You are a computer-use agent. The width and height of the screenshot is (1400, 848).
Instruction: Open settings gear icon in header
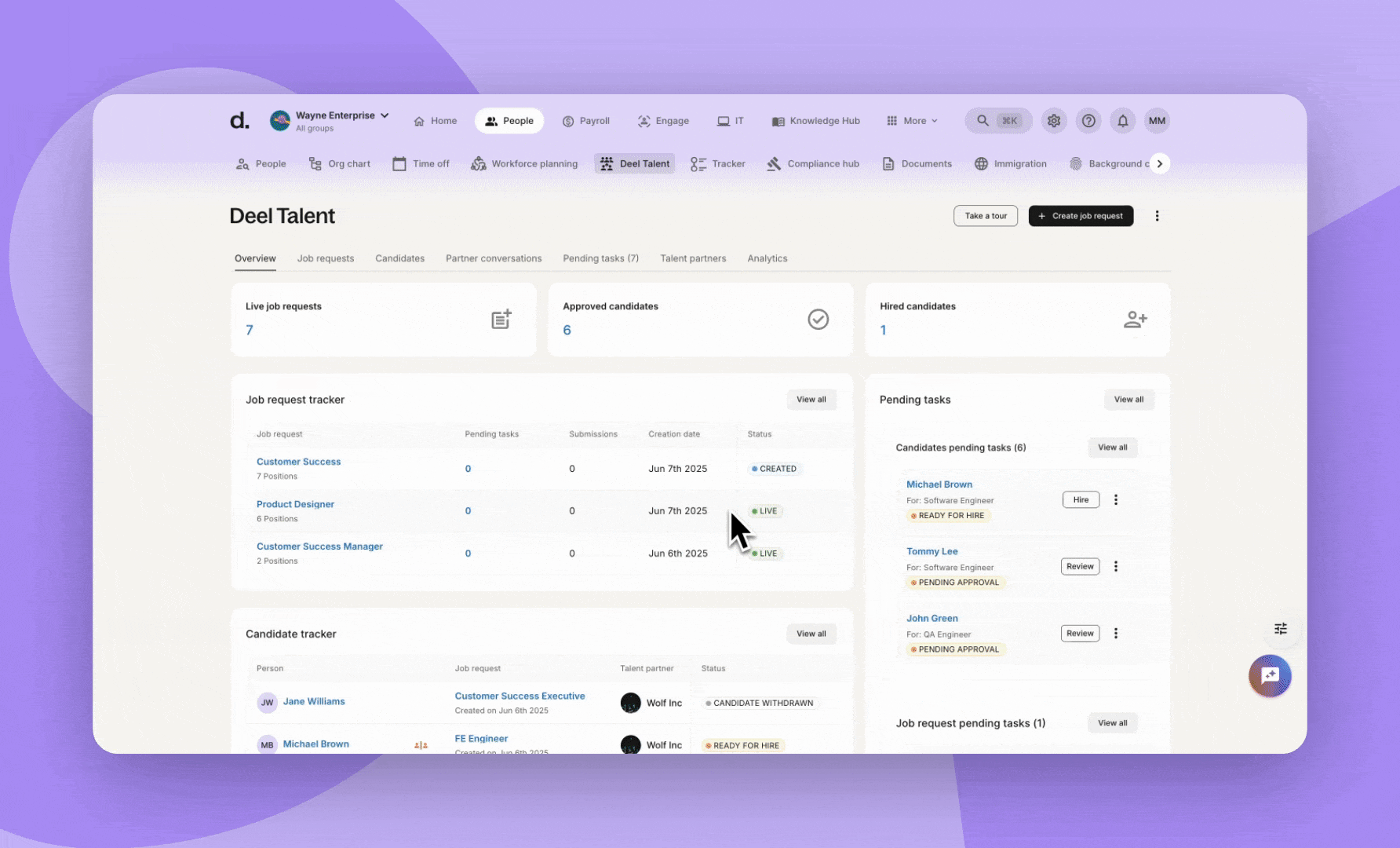[x=1053, y=121]
